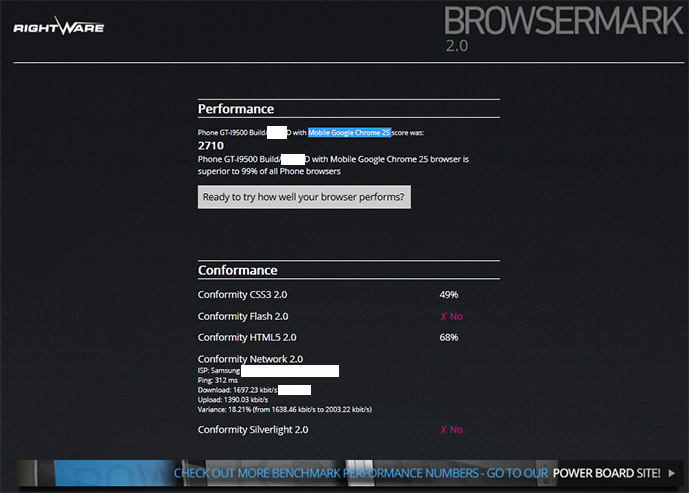The image size is (689, 493).
Task: Click the red X beside Conformity Flash
Action: coord(443,316)
